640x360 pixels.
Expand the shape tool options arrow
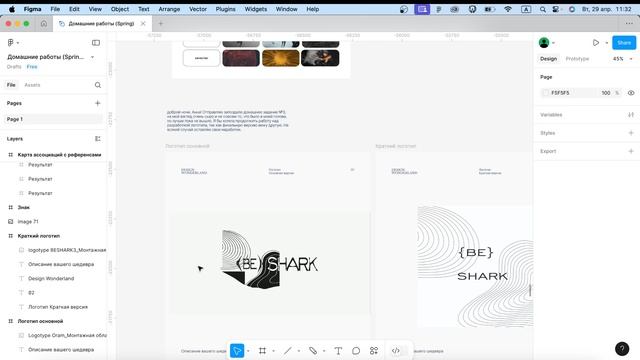pyautogui.click(x=299, y=351)
